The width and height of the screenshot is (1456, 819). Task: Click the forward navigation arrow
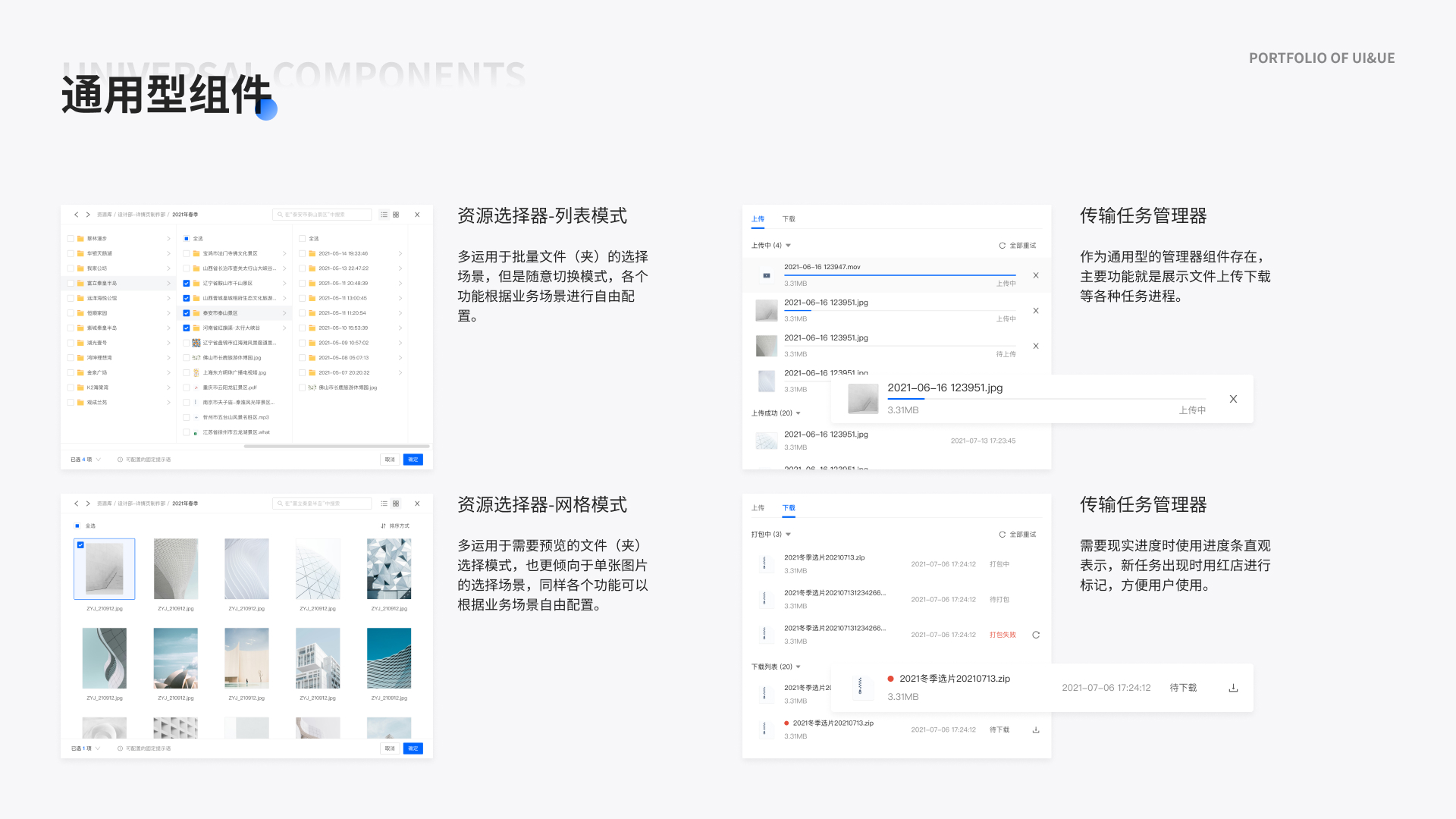coord(86,215)
